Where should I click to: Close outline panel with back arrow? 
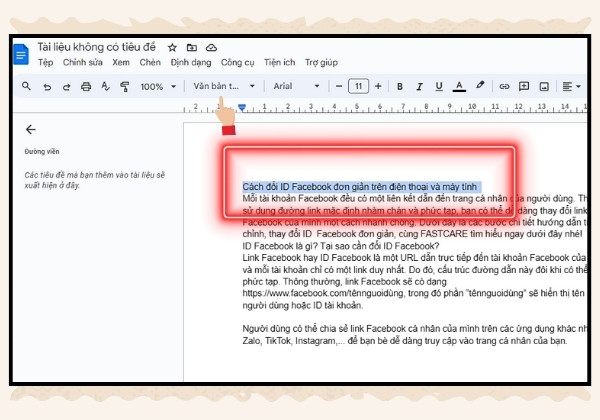31,130
